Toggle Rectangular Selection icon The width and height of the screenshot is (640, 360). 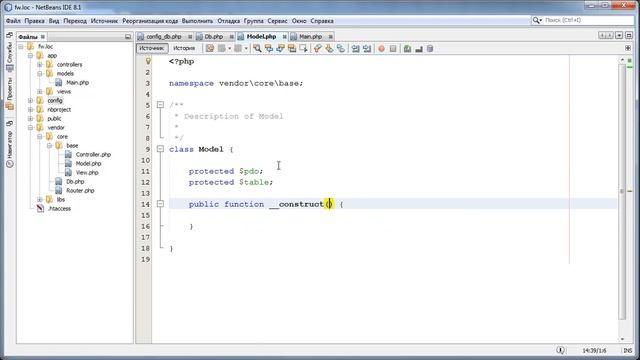[303, 49]
